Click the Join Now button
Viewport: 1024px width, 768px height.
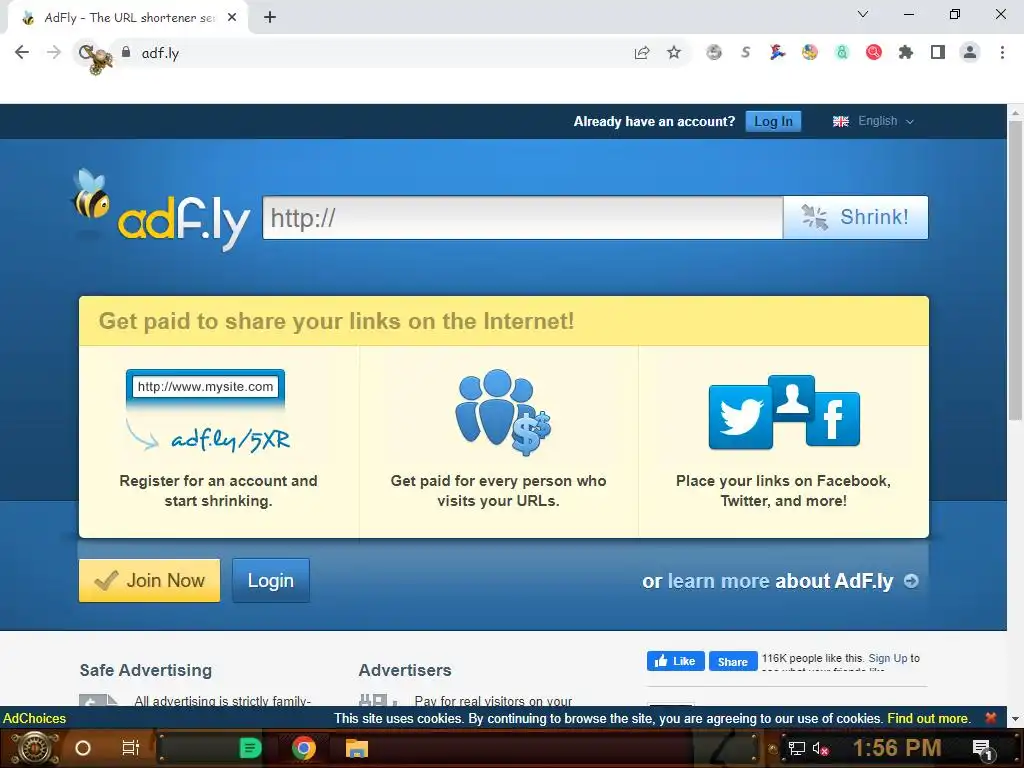[150, 581]
